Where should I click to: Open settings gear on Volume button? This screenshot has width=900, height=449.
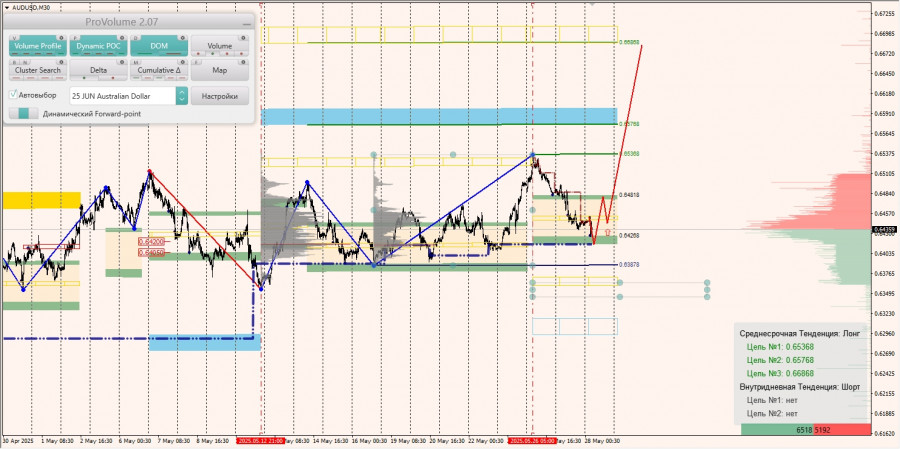point(244,37)
